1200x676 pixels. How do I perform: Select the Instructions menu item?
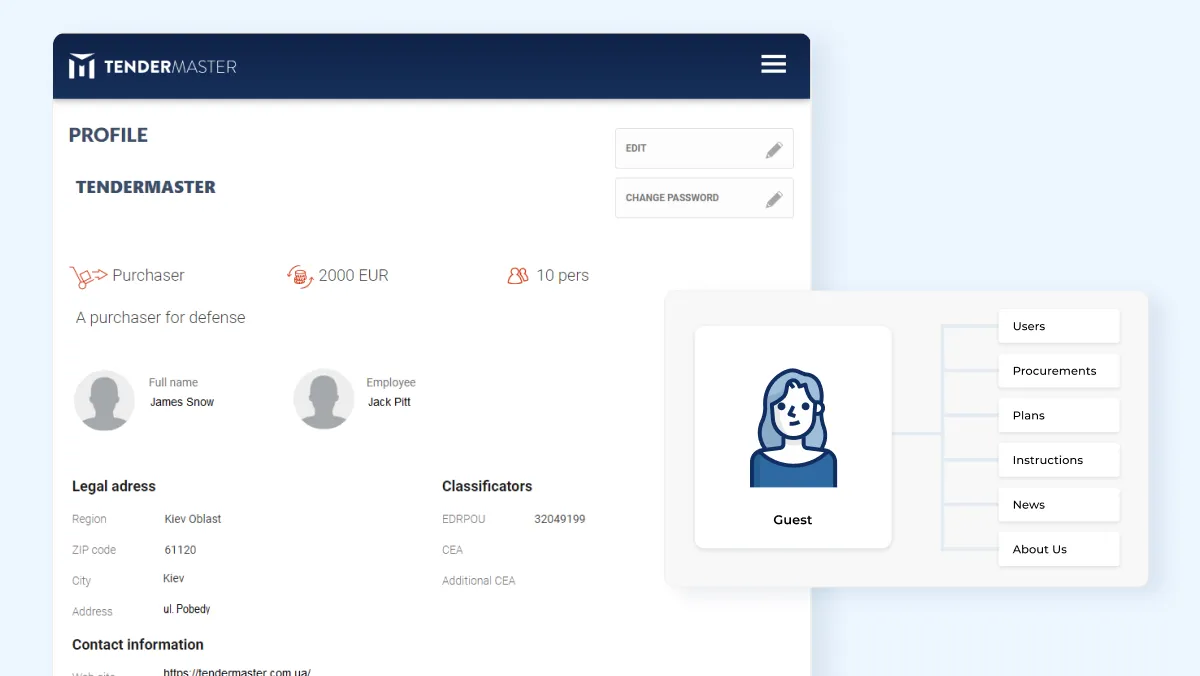pos(1059,460)
